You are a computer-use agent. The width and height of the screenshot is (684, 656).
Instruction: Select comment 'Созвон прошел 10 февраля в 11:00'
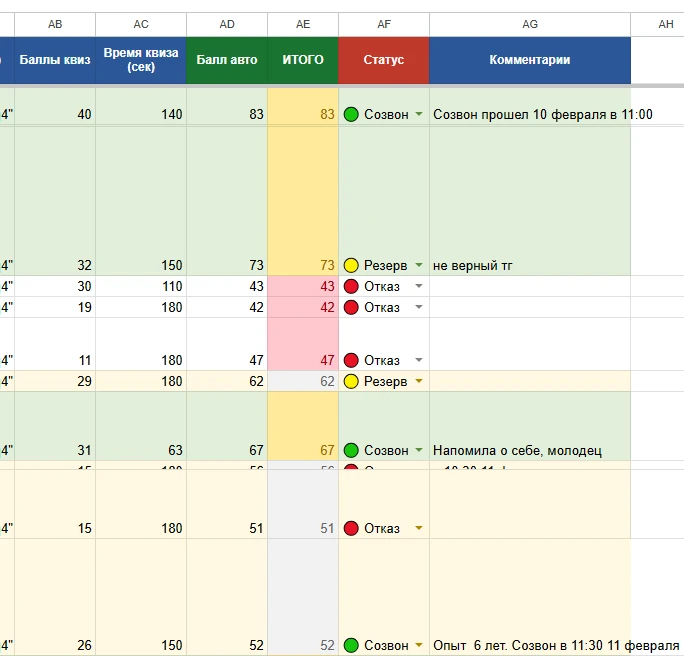[543, 114]
